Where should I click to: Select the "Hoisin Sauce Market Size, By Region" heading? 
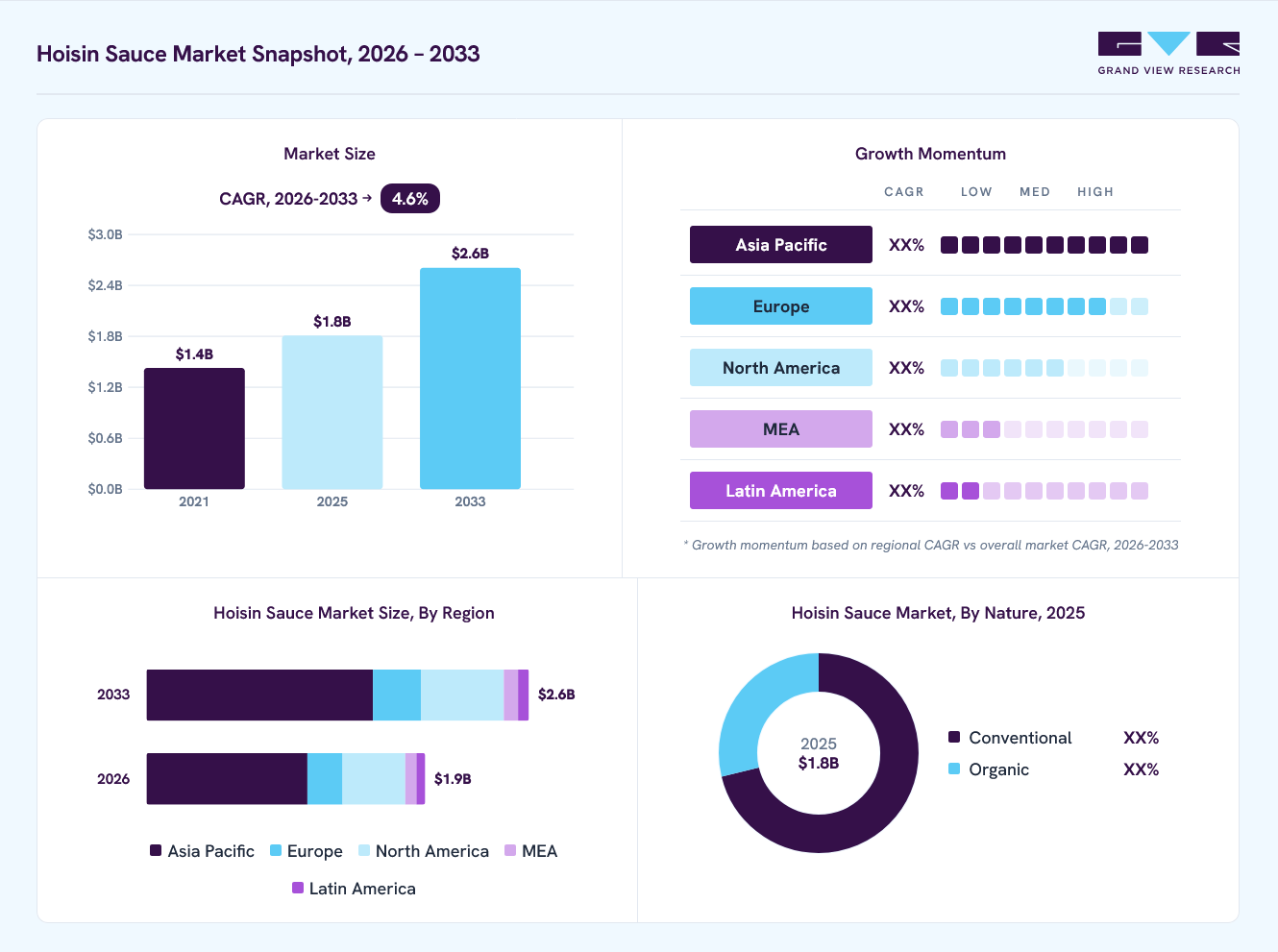[354, 613]
